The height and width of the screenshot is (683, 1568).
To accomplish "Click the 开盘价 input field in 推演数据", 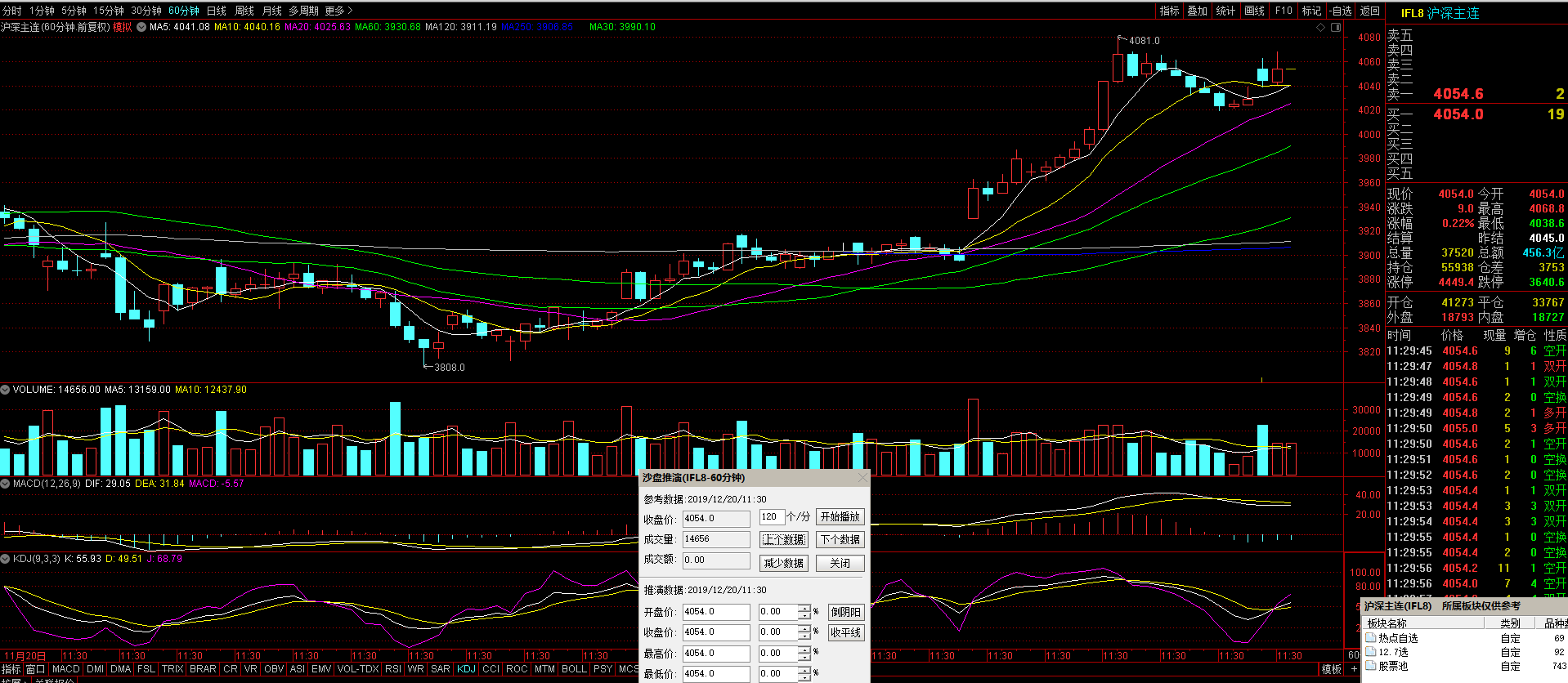I will coord(715,612).
